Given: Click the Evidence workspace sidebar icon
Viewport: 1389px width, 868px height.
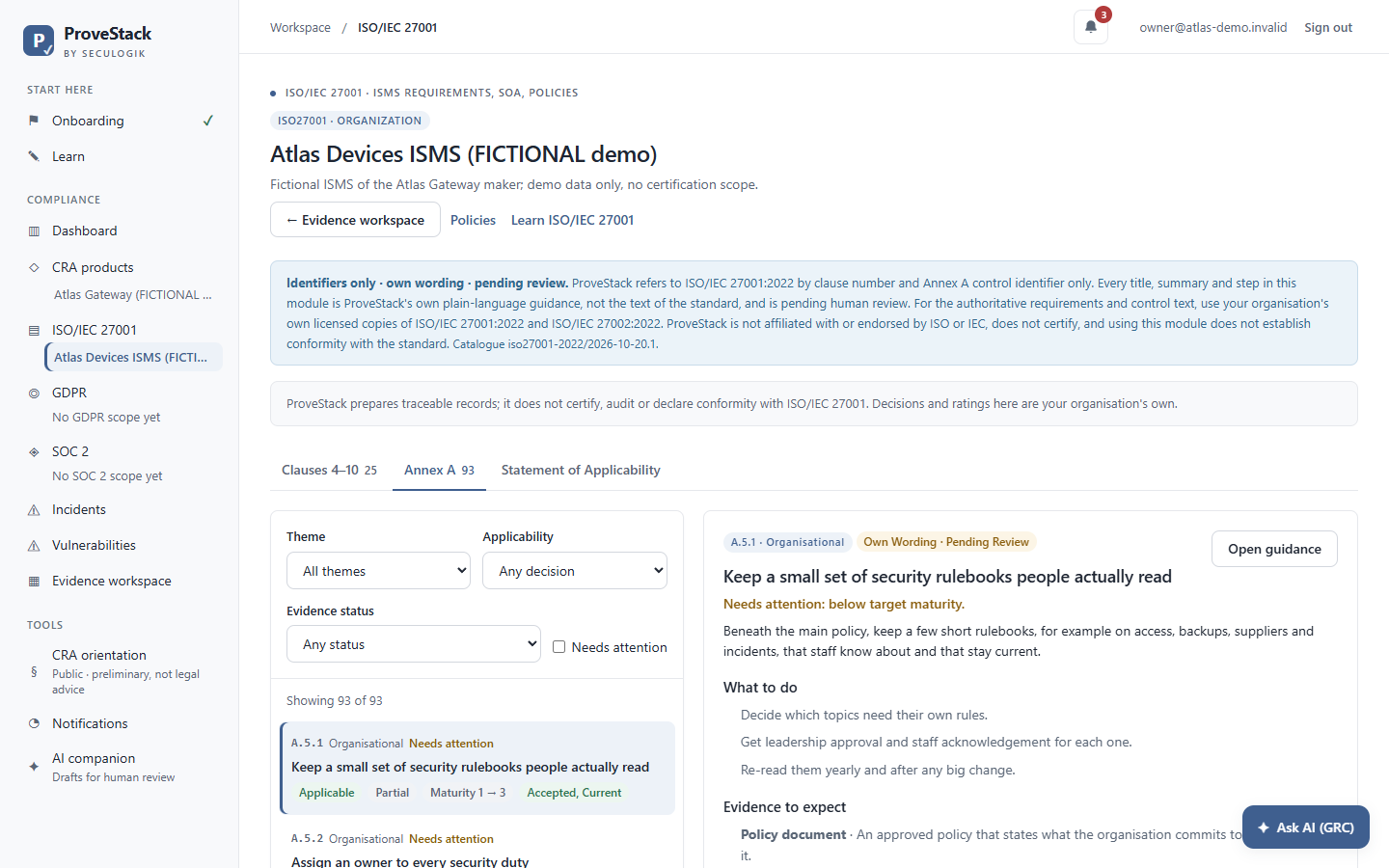Looking at the screenshot, I should tap(34, 582).
